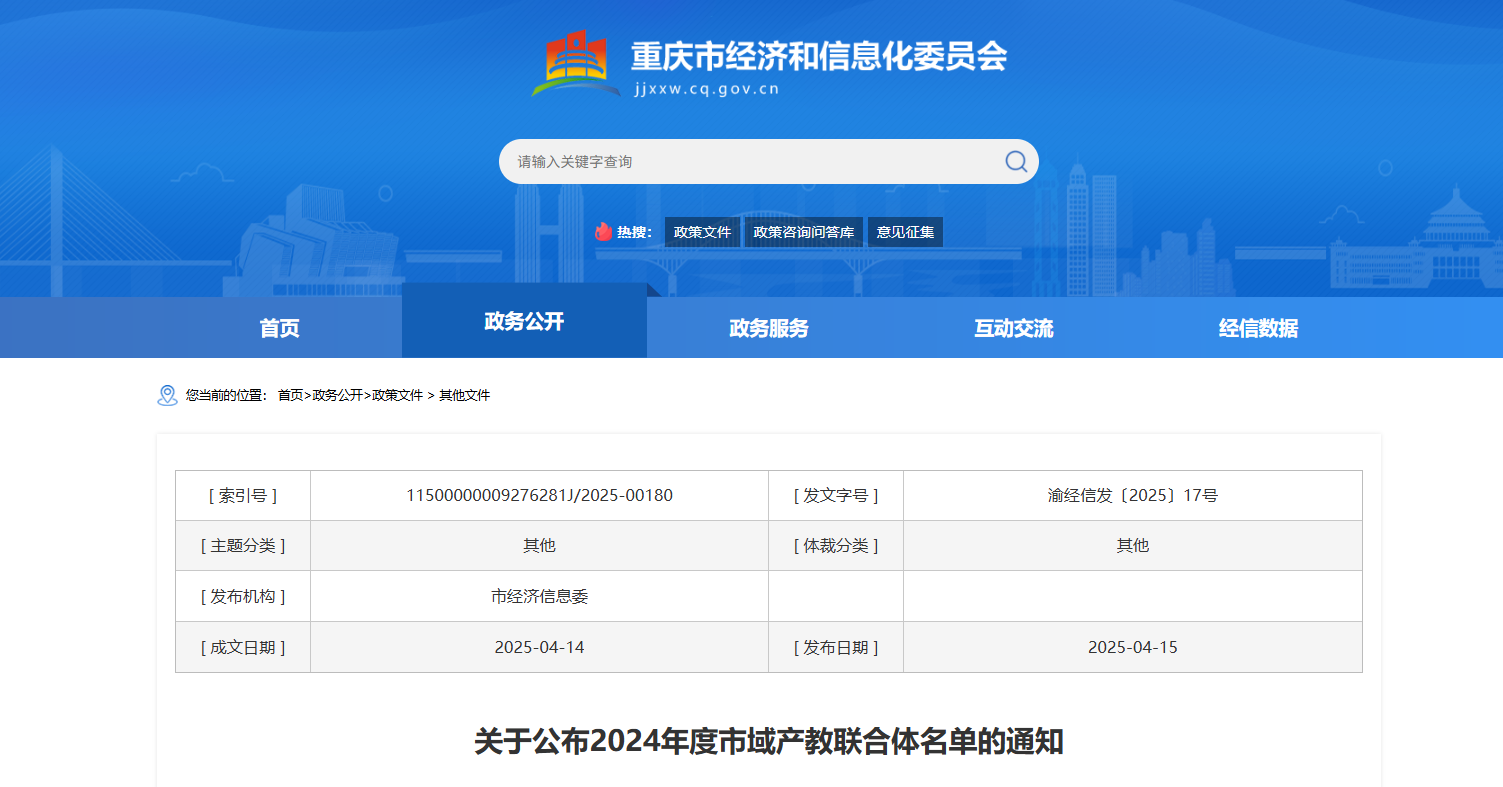Click the Chongqing commission logo emblem
This screenshot has height=787, width=1503.
[576, 63]
